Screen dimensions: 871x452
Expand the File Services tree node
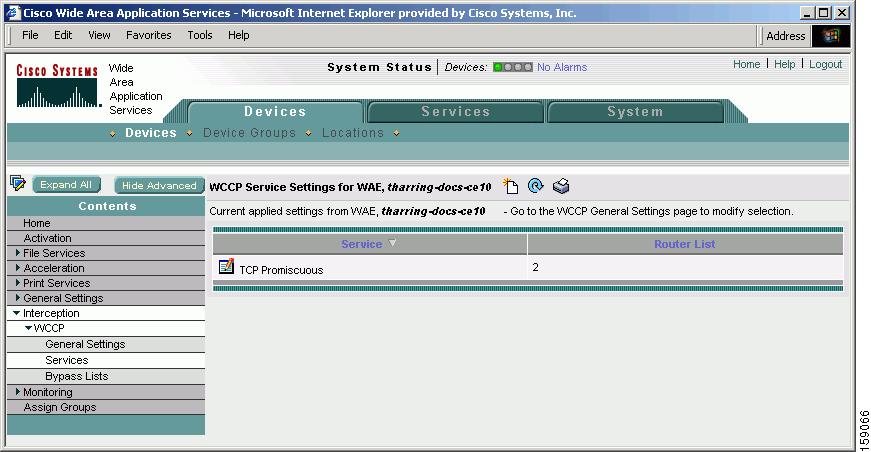click(18, 253)
